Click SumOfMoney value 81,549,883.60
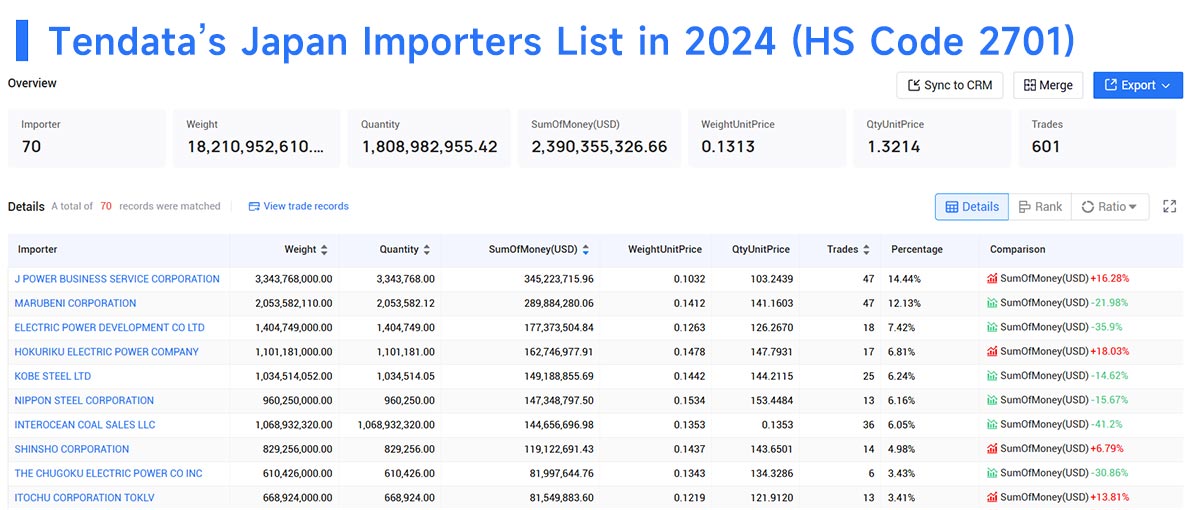 point(562,497)
